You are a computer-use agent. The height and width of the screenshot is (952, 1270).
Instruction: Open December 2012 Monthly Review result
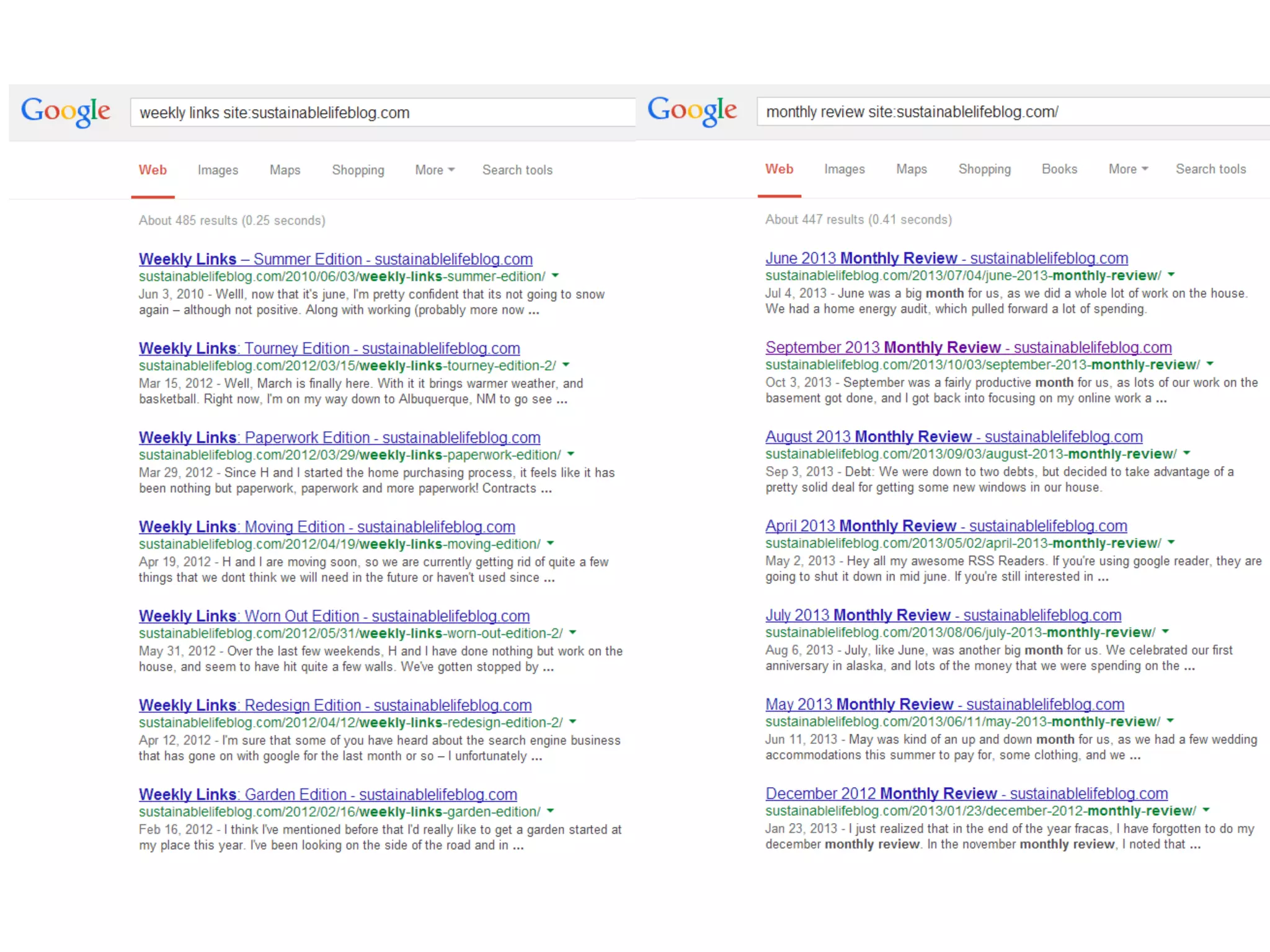pyautogui.click(x=966, y=793)
